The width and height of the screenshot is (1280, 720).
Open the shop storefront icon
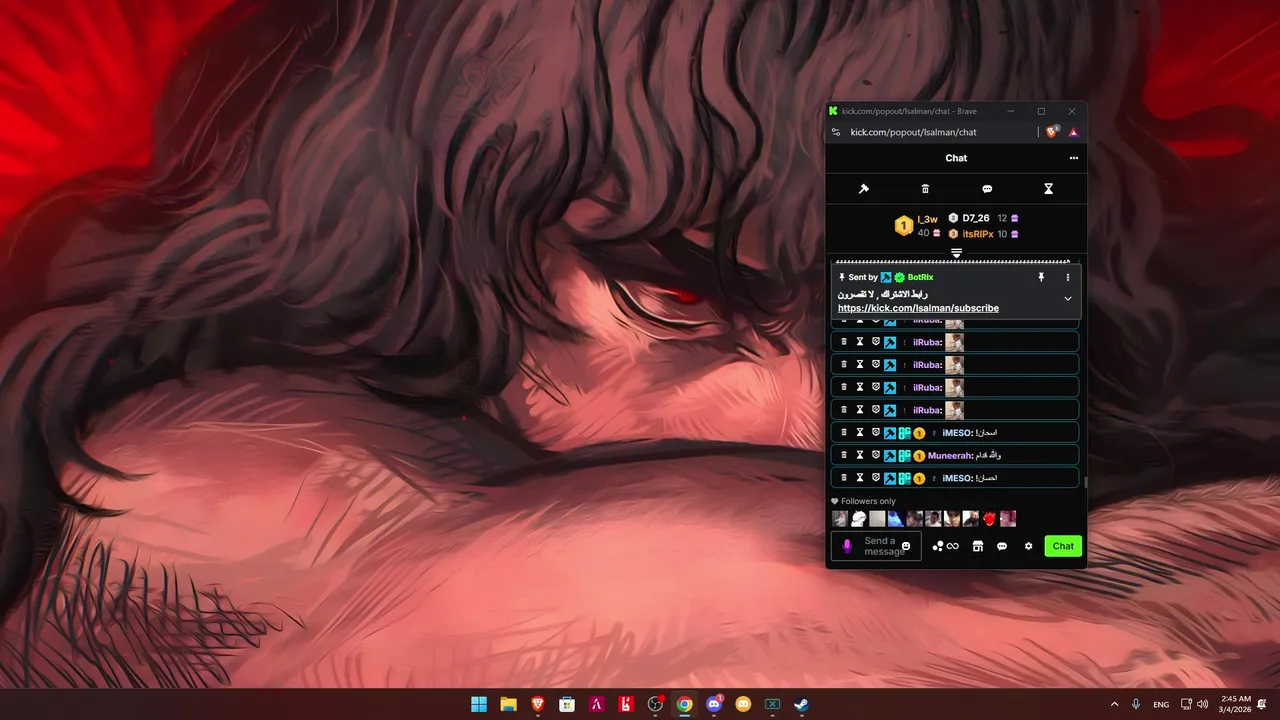coord(978,546)
